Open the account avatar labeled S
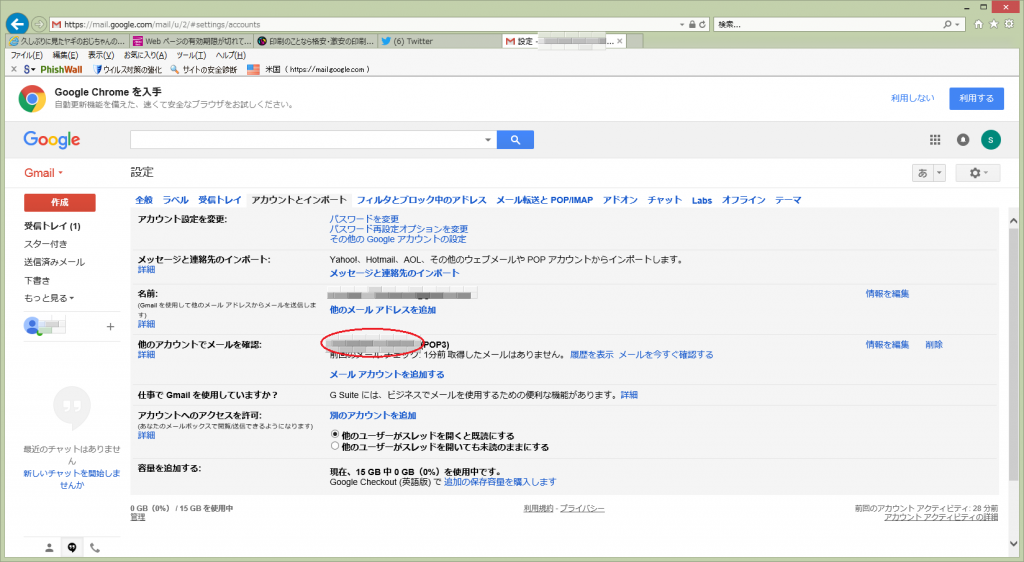Image resolution: width=1024 pixels, height=562 pixels. tap(991, 140)
